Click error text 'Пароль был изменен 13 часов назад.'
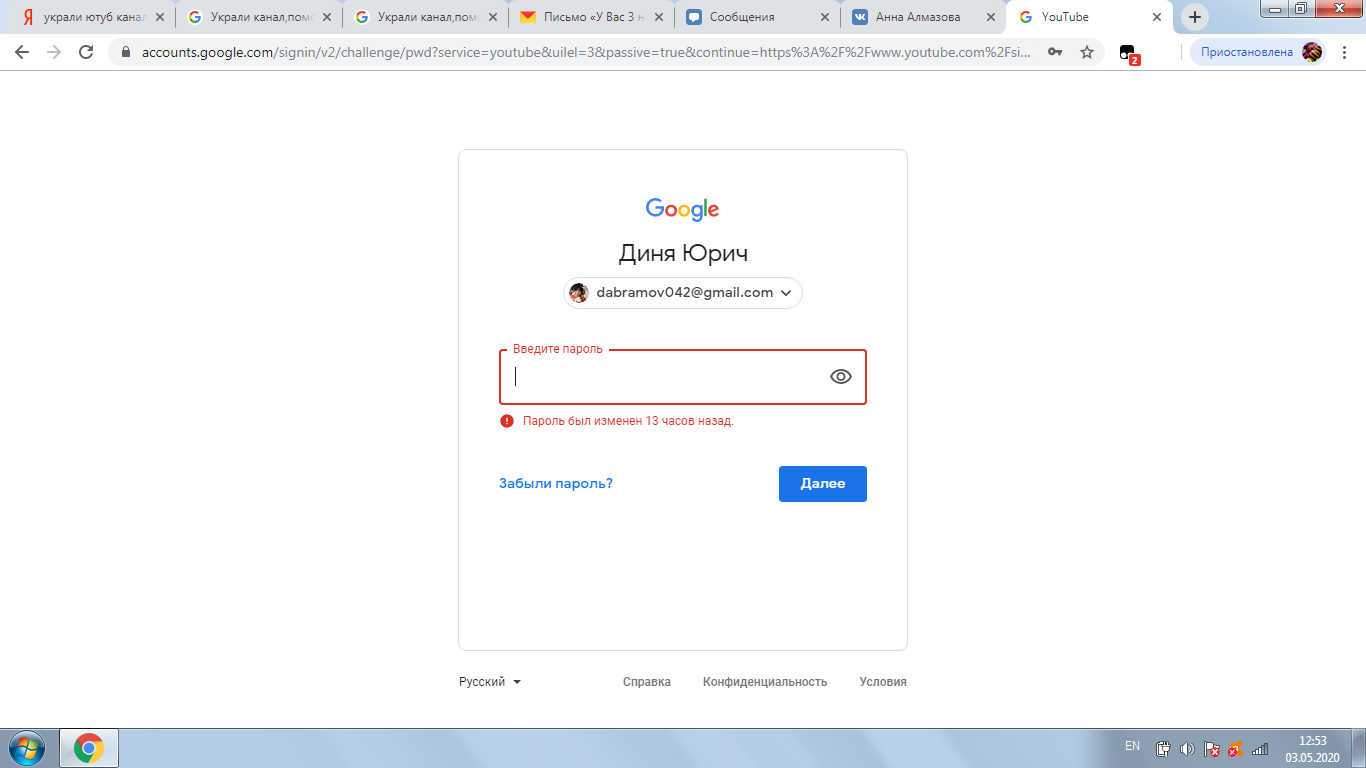This screenshot has width=1366, height=768. coord(628,421)
